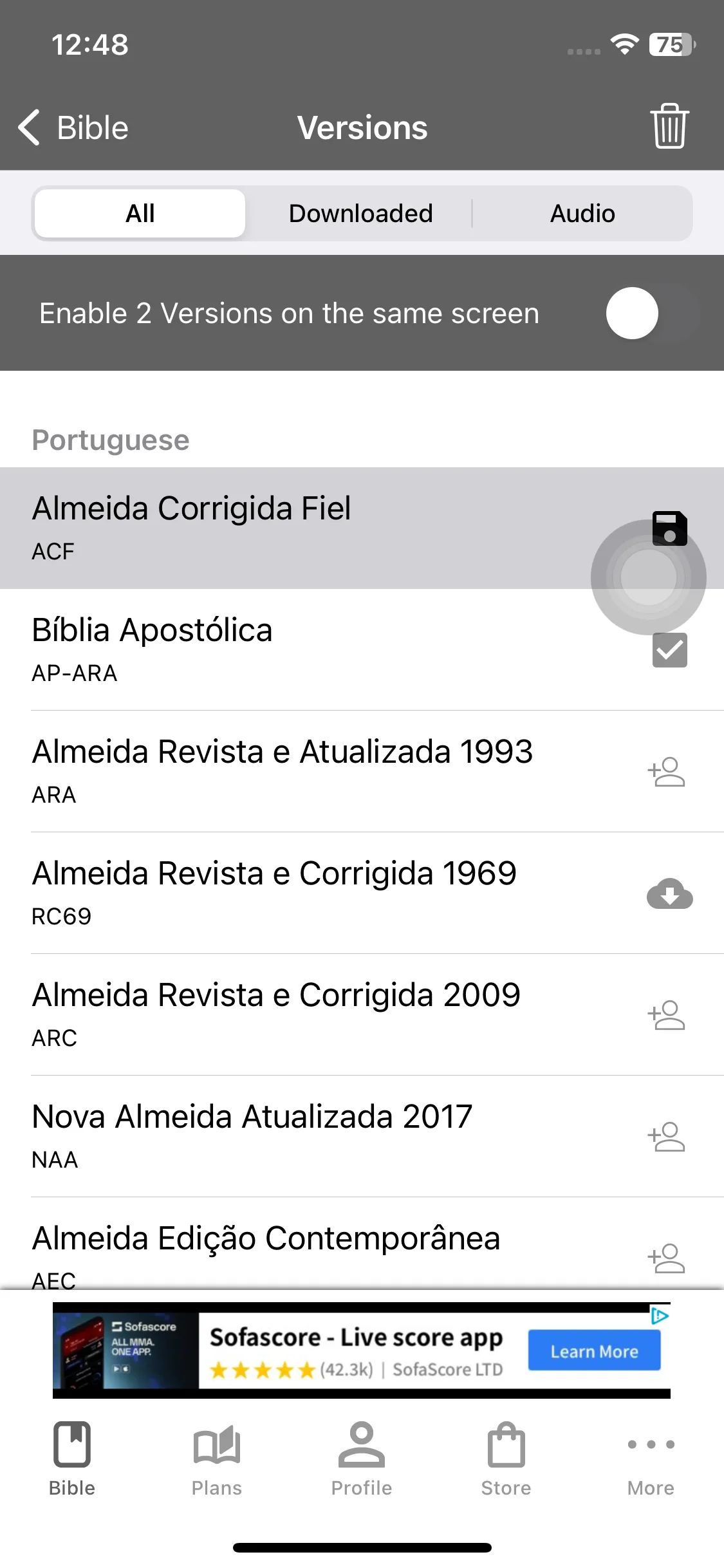Click Learn More on Sofascore ad

[594, 1350]
